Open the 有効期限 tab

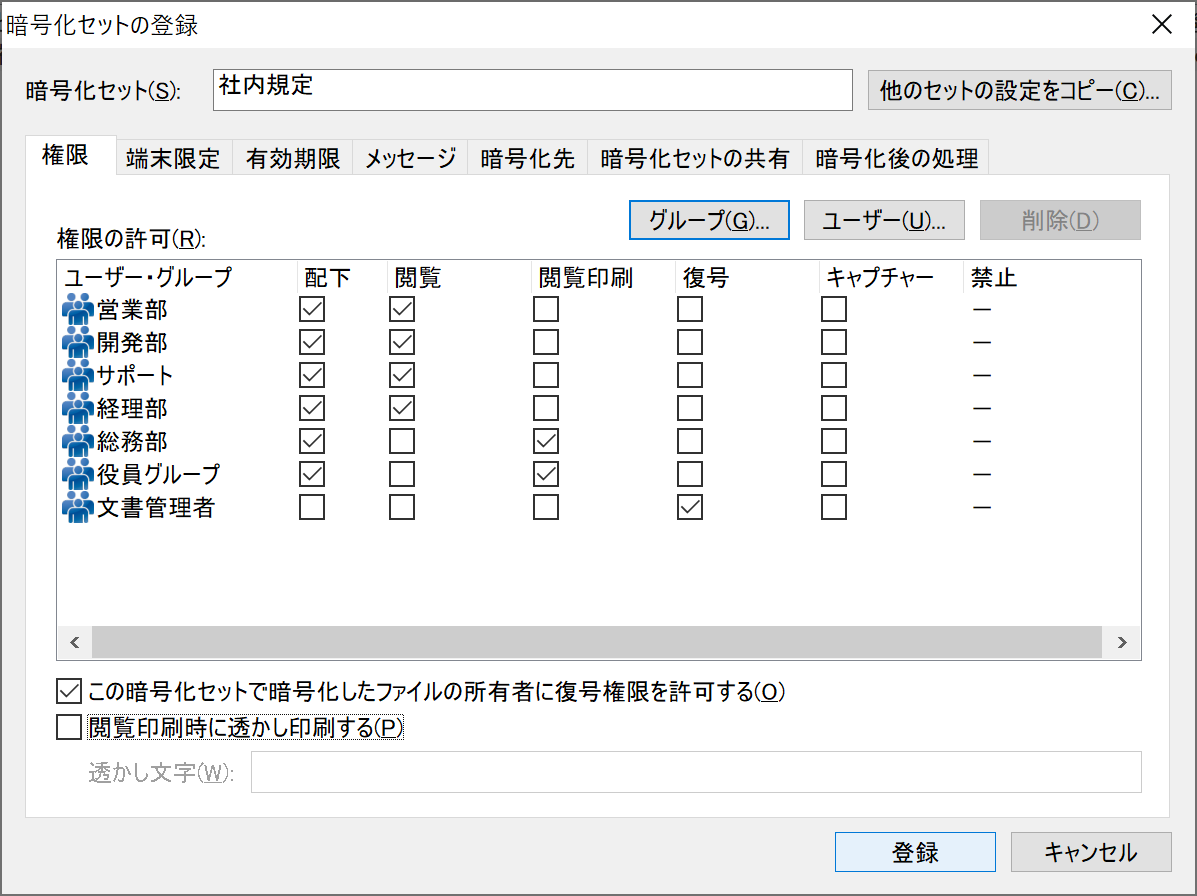(x=293, y=158)
